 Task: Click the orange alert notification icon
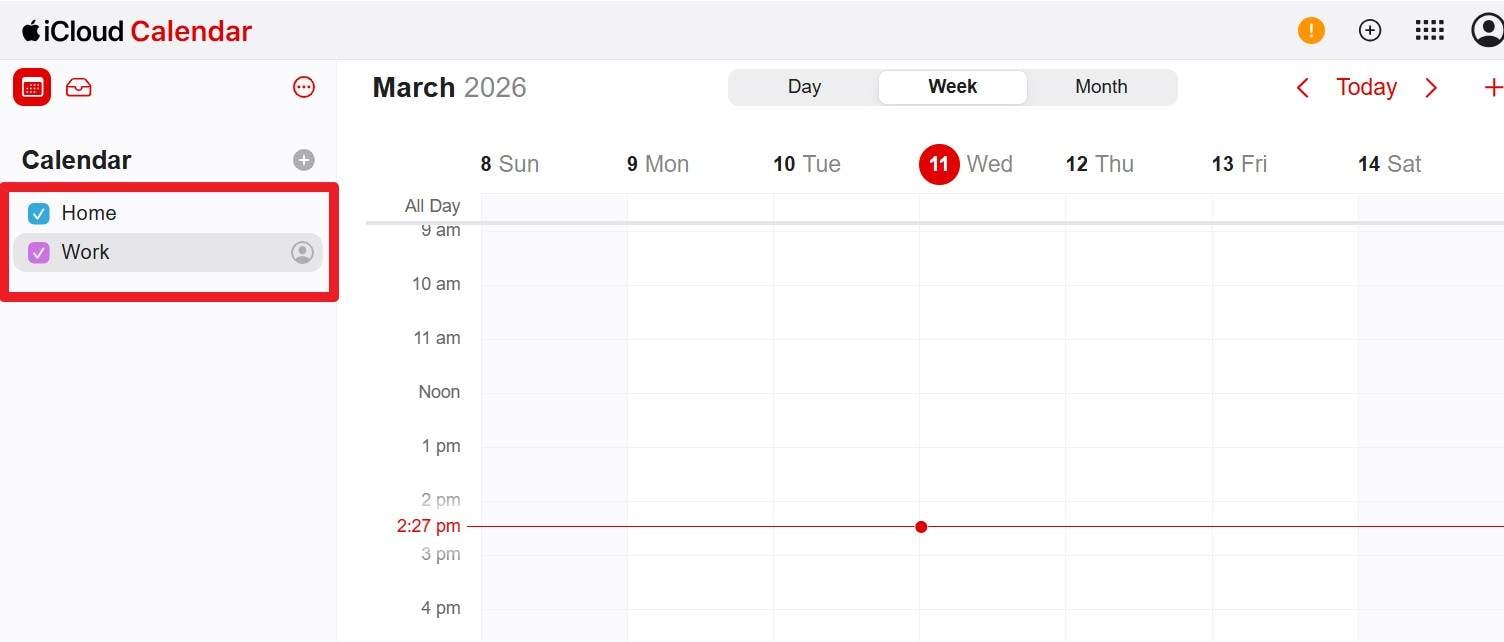[x=1310, y=30]
